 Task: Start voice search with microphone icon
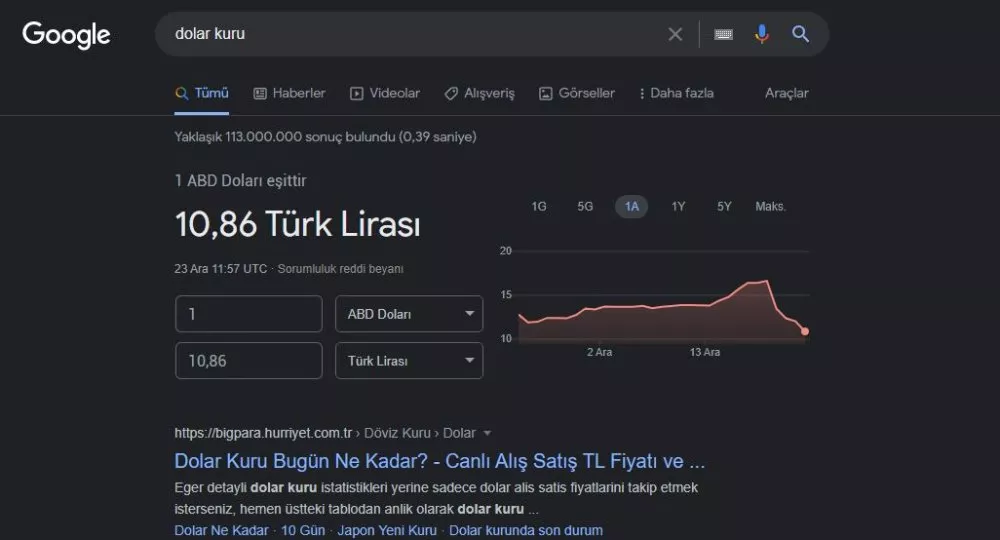click(x=762, y=34)
